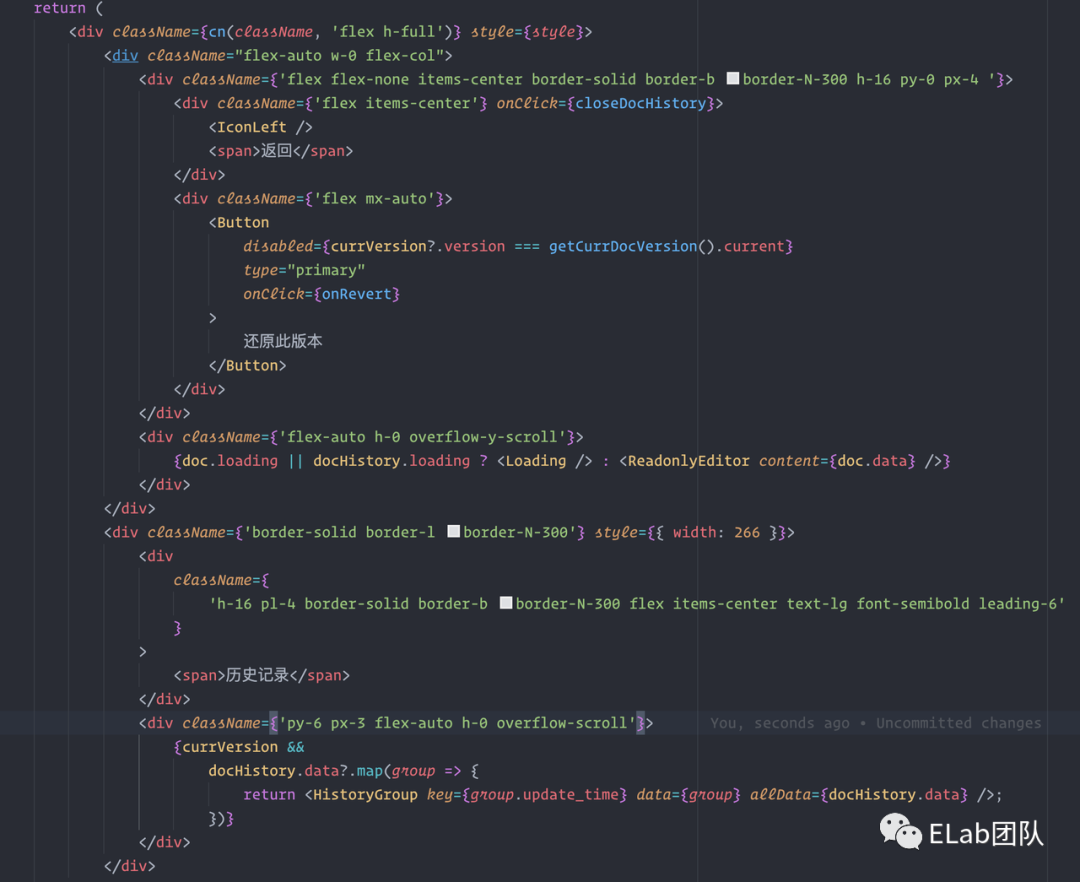Click the type="primary" attribute
Screen dimensions: 1080x882
point(304,270)
